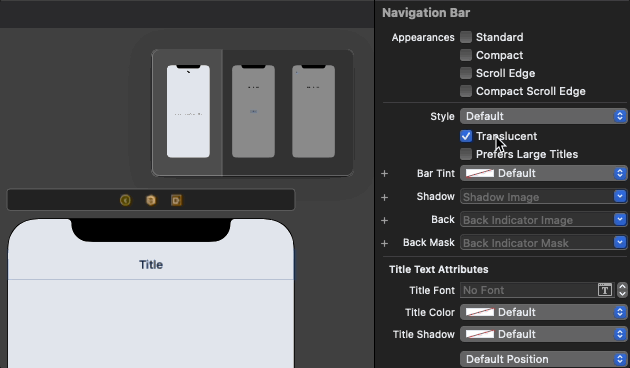Open Back Indicator Mask dropdown arrow
Image resolution: width=630 pixels, height=368 pixels.
[620, 242]
